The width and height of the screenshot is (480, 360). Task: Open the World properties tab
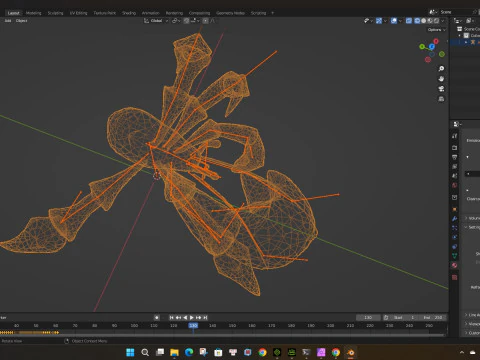point(455,185)
